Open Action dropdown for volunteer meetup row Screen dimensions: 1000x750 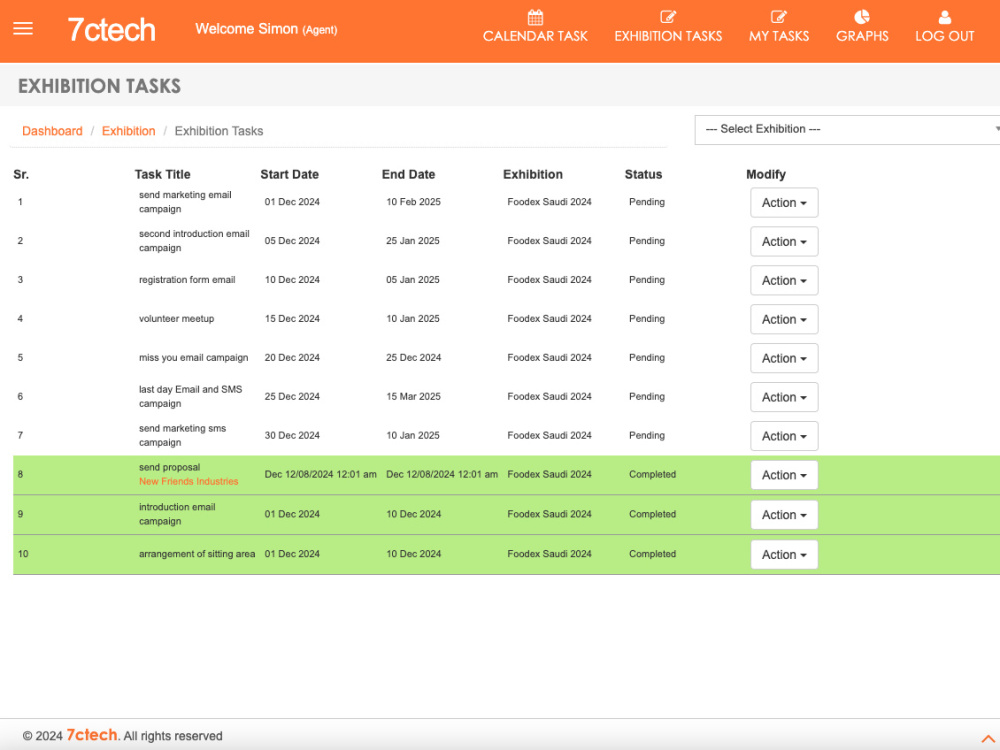coord(784,320)
